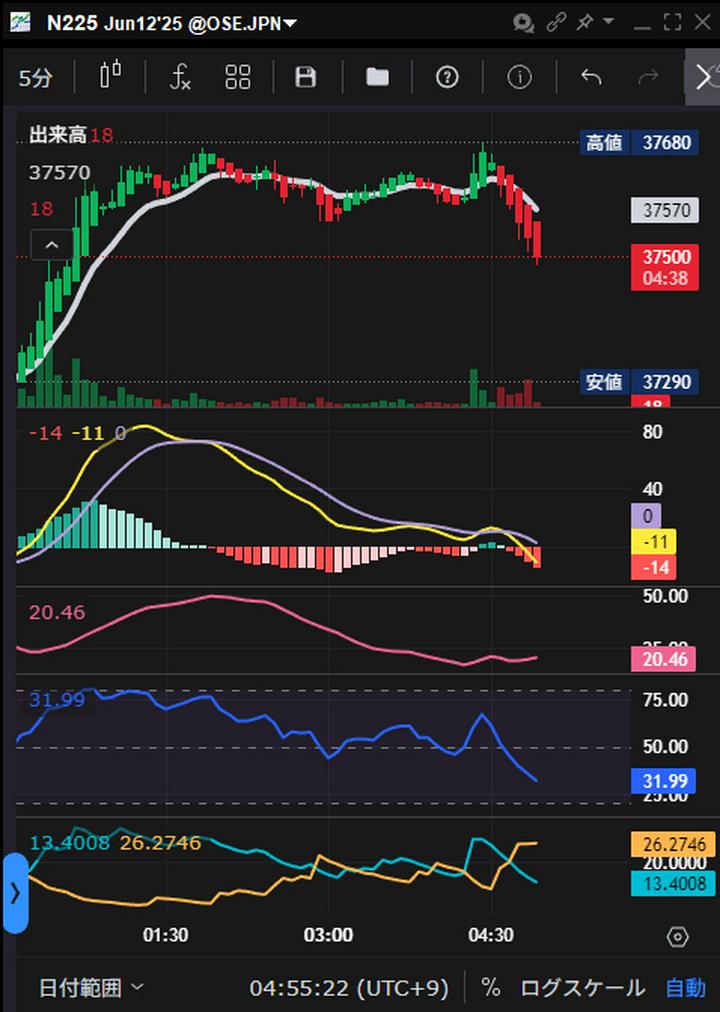This screenshot has height=1012, width=720.
Task: Toggle ログスケール log scale mode
Action: 582,988
